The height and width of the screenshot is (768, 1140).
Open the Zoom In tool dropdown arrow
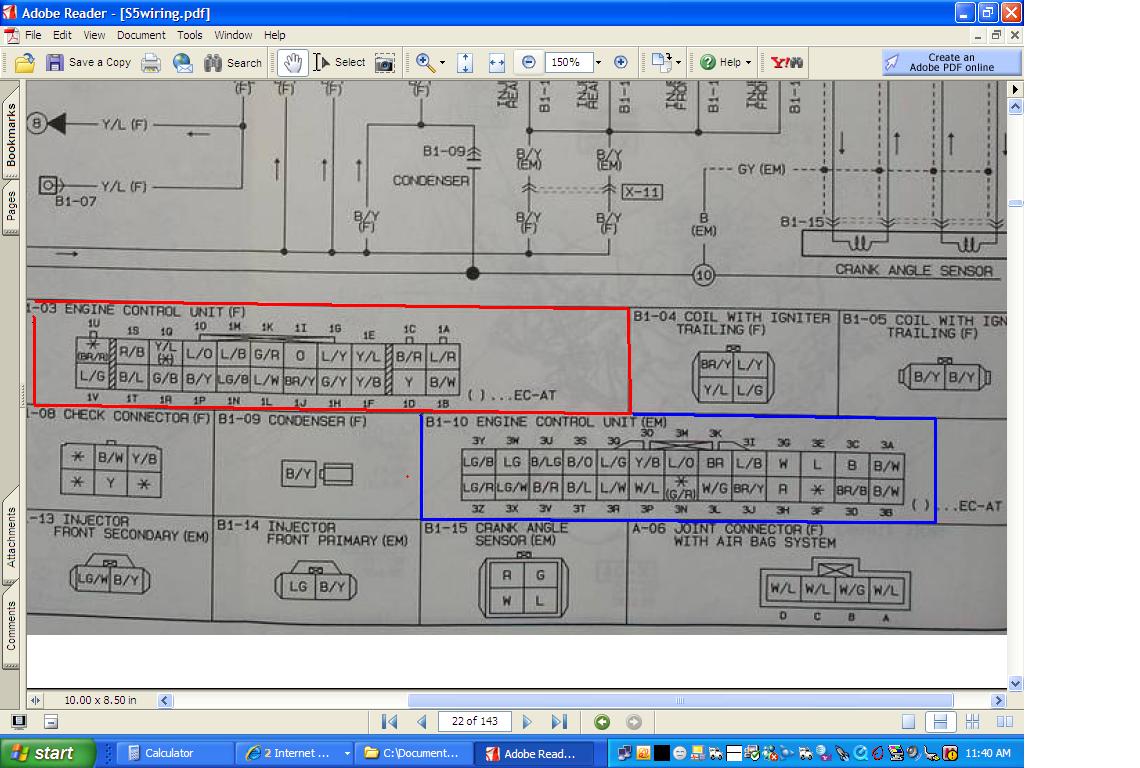tap(442, 62)
